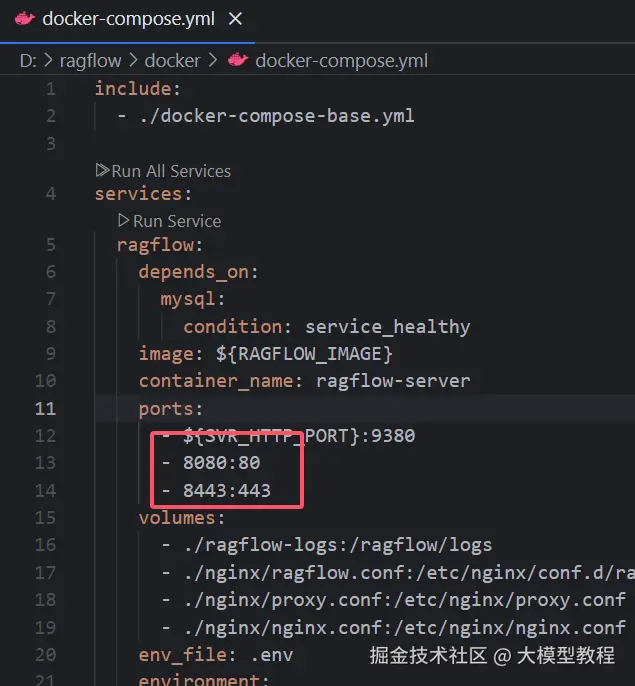Click the depends_on: key

coord(199,272)
